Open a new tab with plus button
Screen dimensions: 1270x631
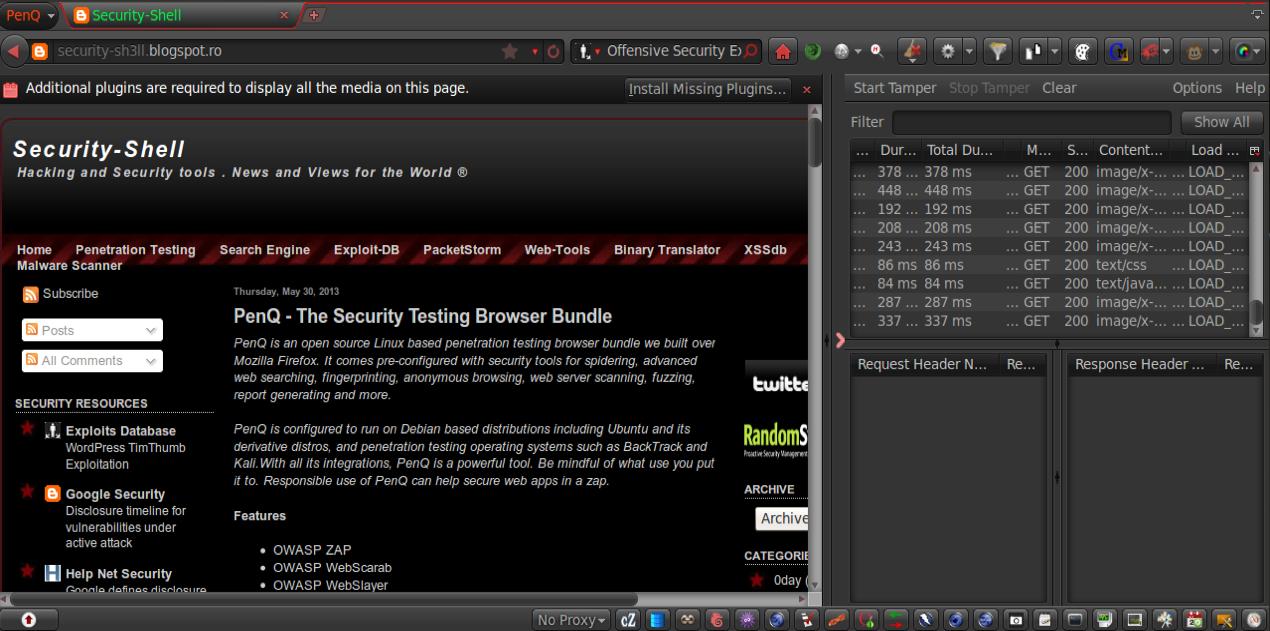coord(314,15)
